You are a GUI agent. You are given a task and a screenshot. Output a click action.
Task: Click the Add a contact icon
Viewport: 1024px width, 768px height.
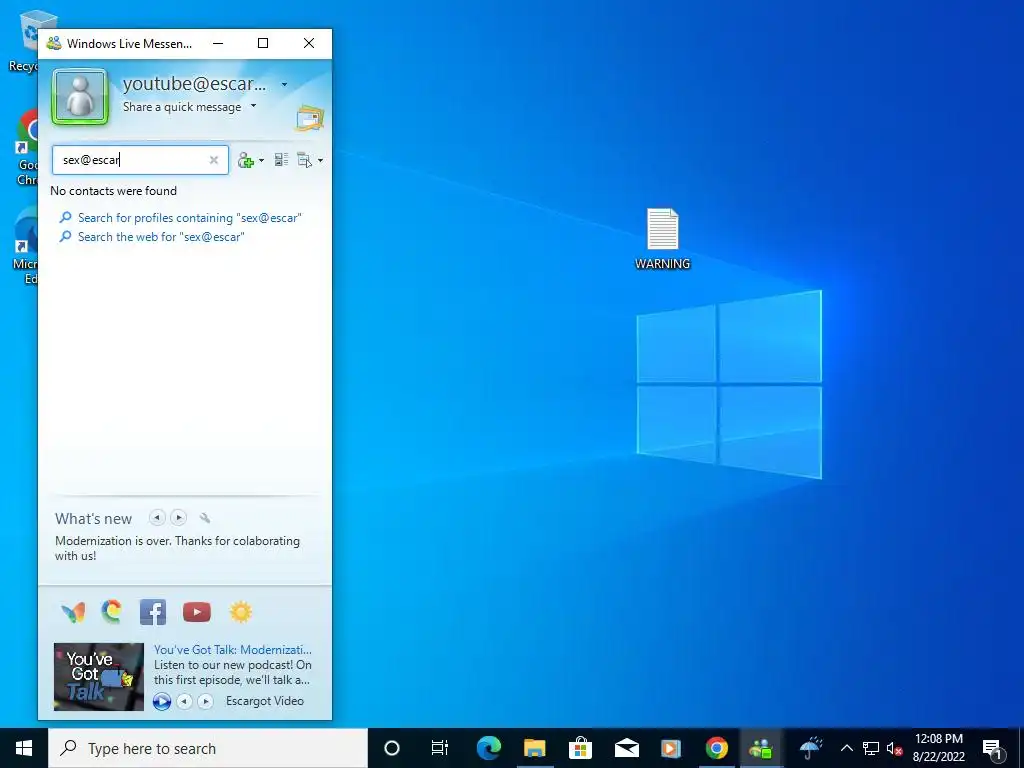pyautogui.click(x=246, y=160)
